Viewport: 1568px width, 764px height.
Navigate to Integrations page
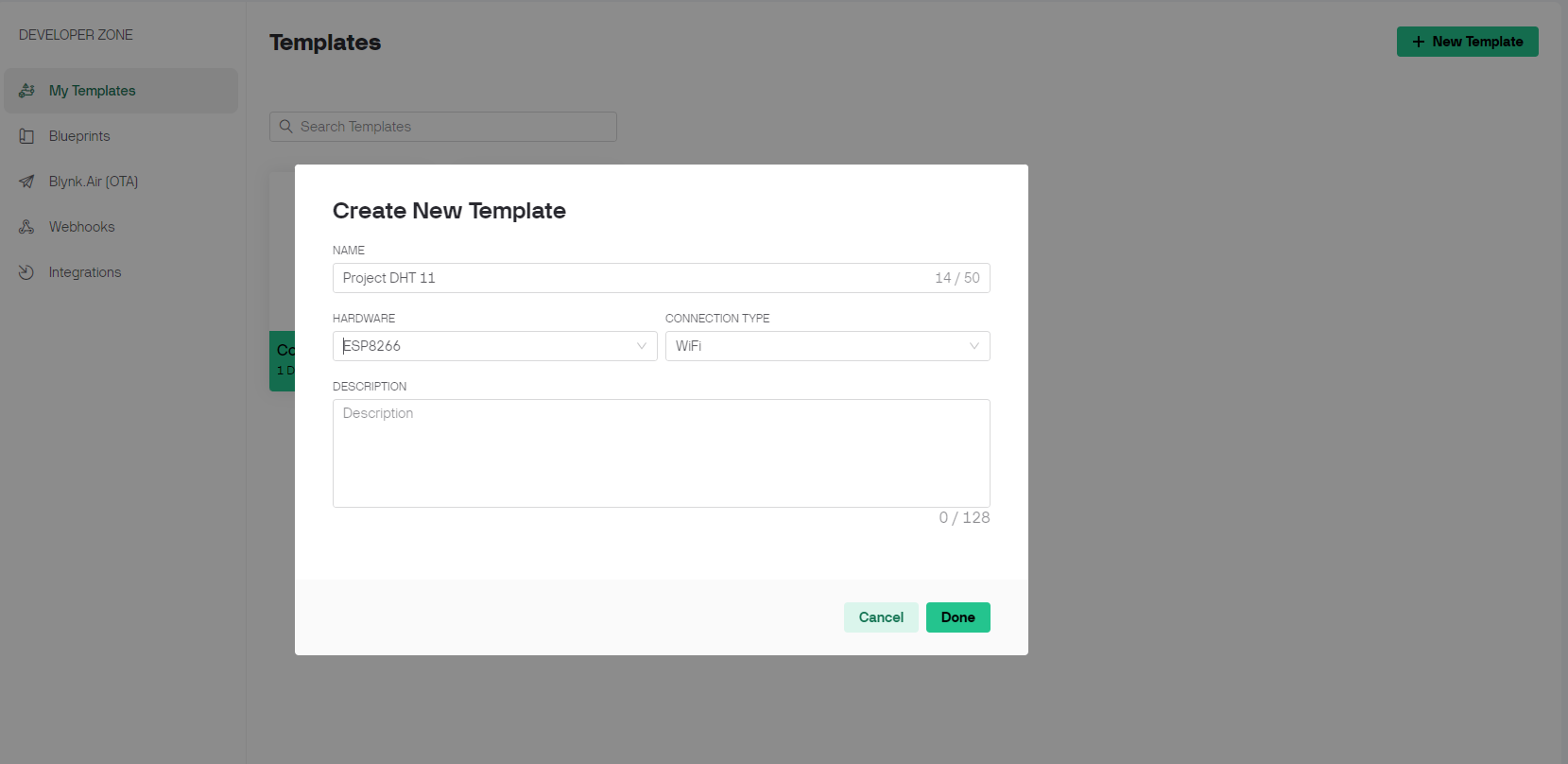click(x=85, y=272)
